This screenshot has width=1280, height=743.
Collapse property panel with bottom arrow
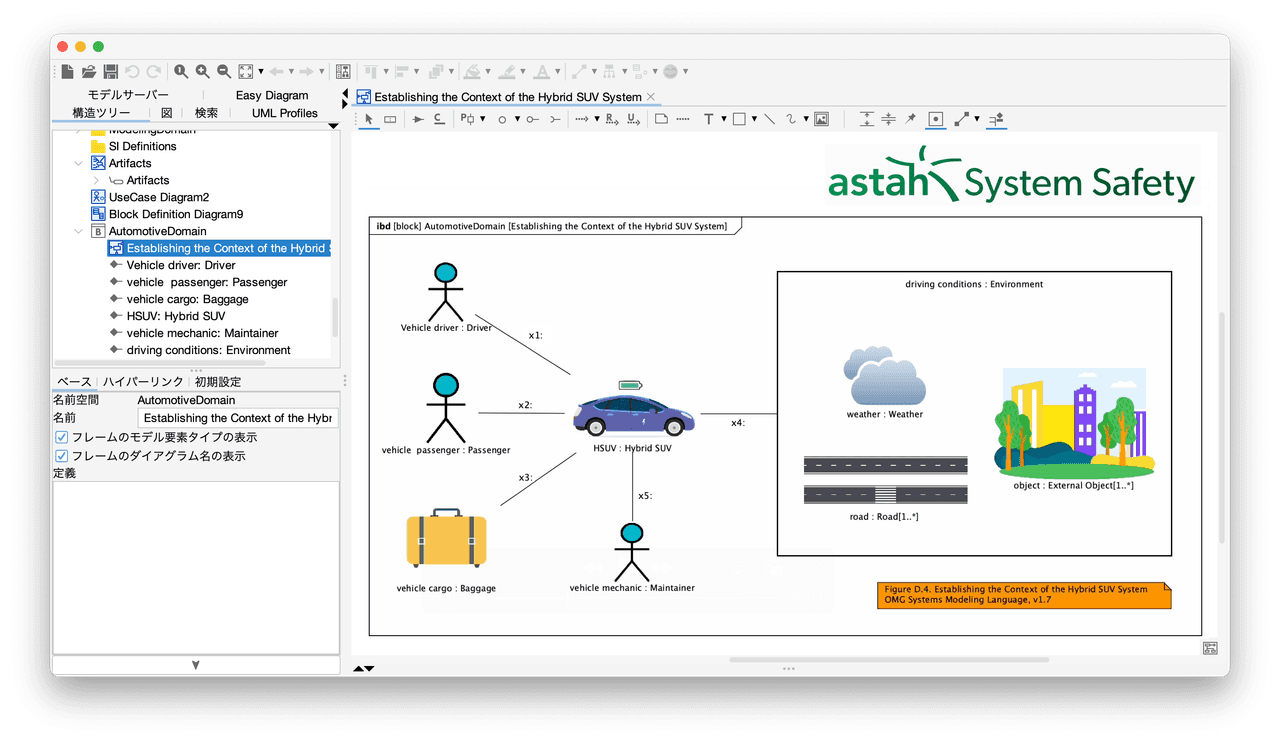click(x=196, y=665)
